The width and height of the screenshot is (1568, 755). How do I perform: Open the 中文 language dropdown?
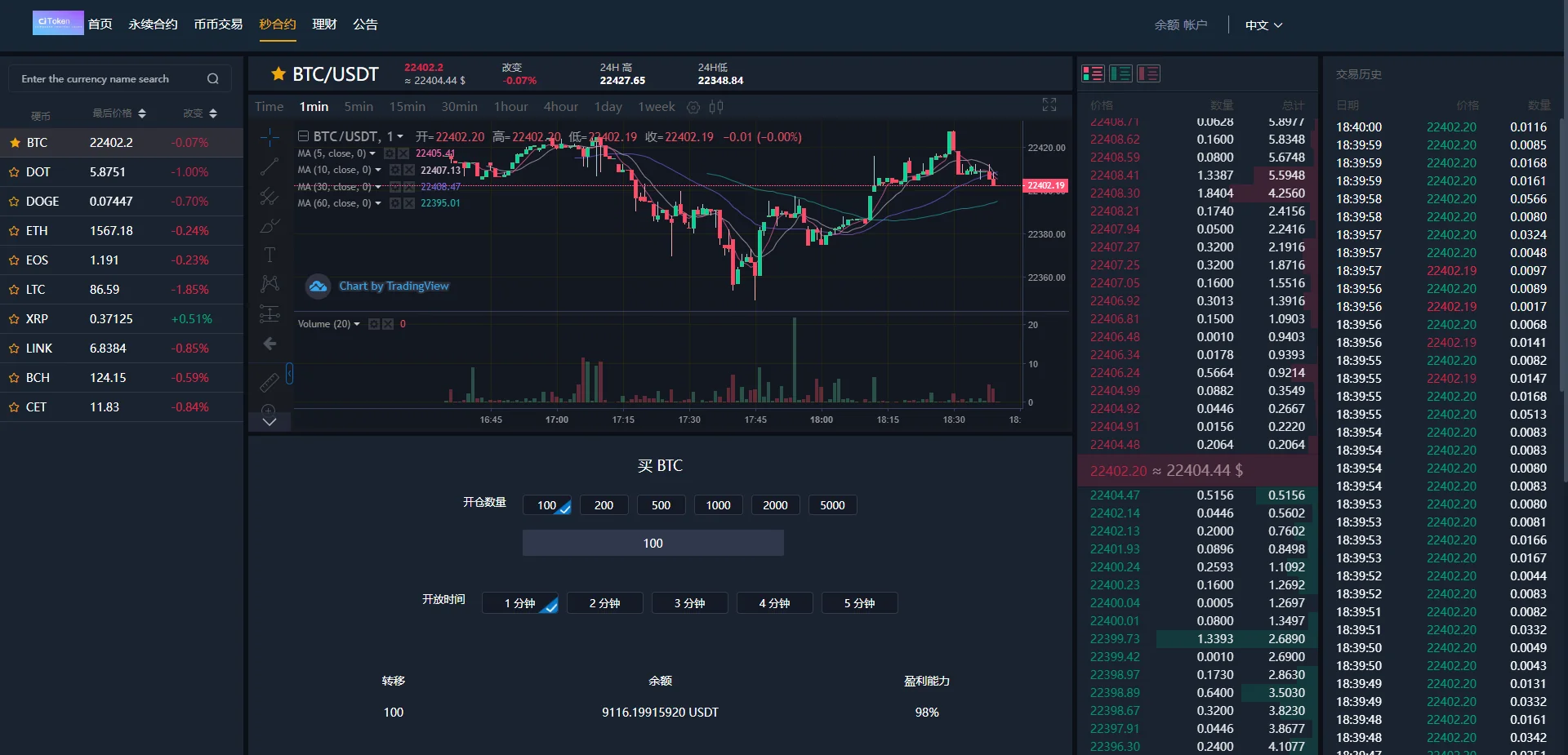tap(1263, 25)
